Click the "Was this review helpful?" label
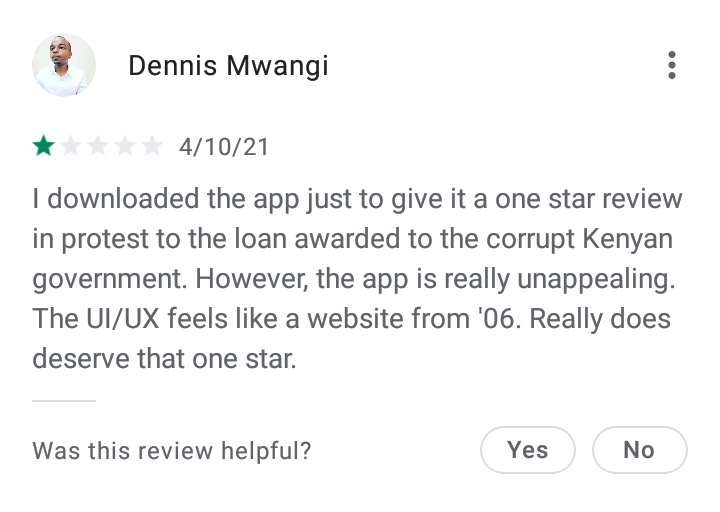 [172, 450]
